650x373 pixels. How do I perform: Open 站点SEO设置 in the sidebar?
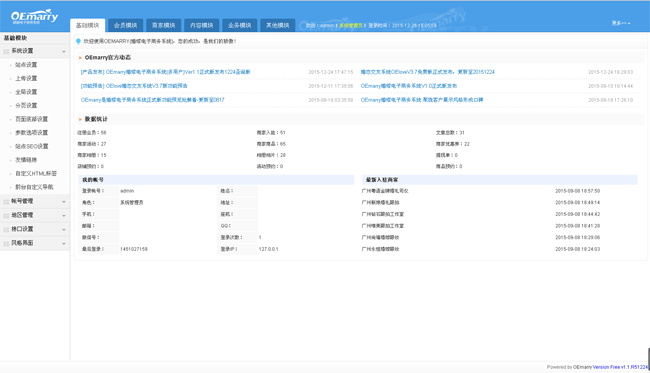coord(32,146)
